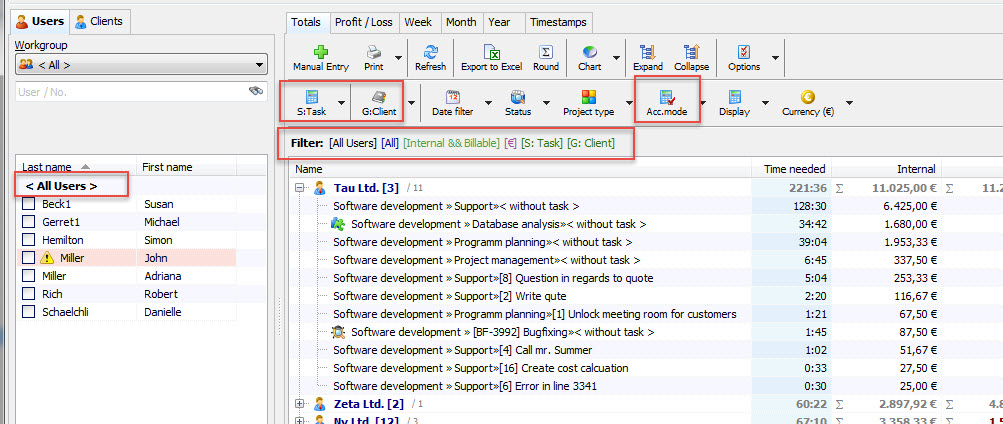The image size is (1003, 424).
Task: Click the Round sum icon
Action: [546, 52]
